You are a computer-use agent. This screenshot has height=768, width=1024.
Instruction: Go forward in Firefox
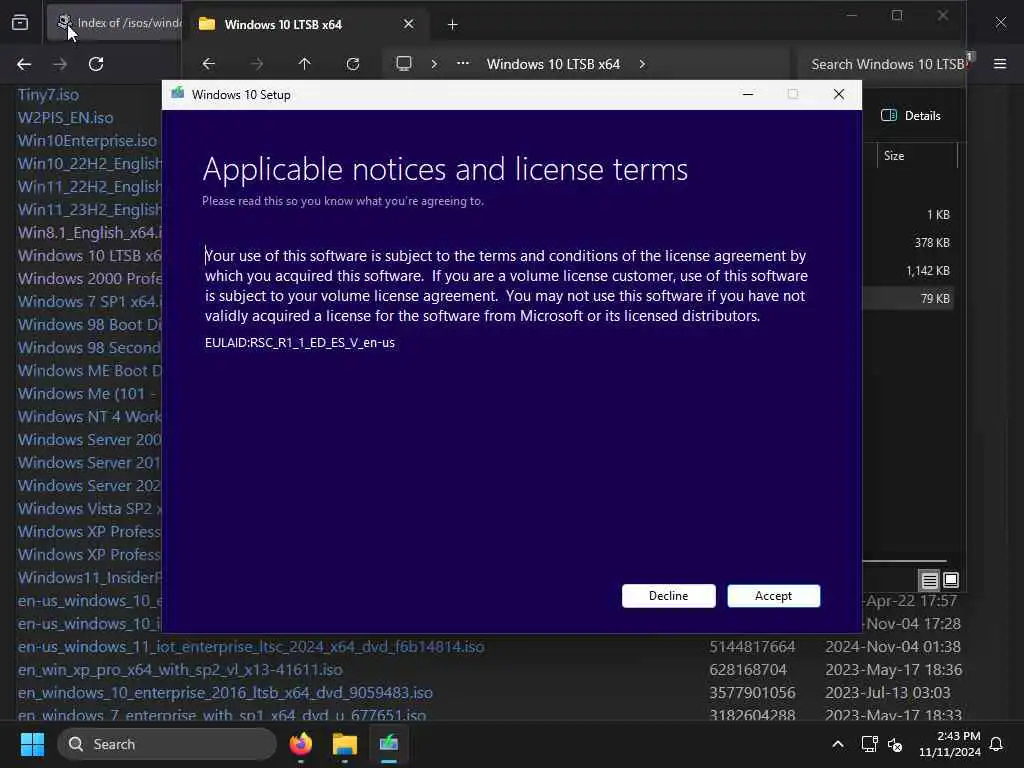(x=60, y=64)
